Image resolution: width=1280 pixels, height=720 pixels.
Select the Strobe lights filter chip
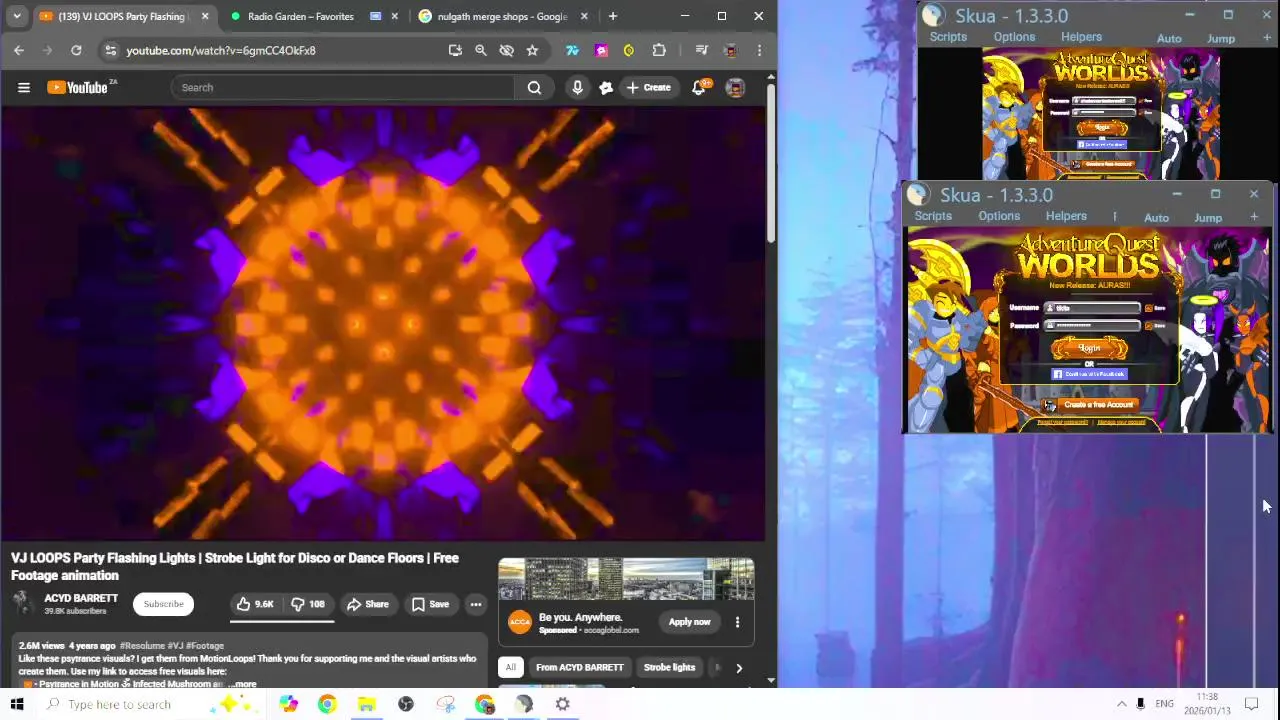pos(669,668)
